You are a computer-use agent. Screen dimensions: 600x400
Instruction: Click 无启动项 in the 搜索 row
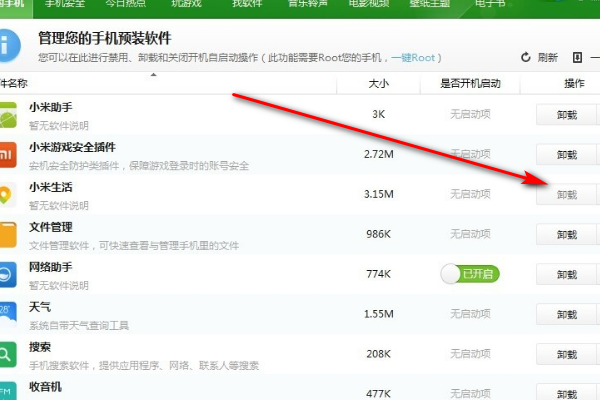(x=470, y=354)
